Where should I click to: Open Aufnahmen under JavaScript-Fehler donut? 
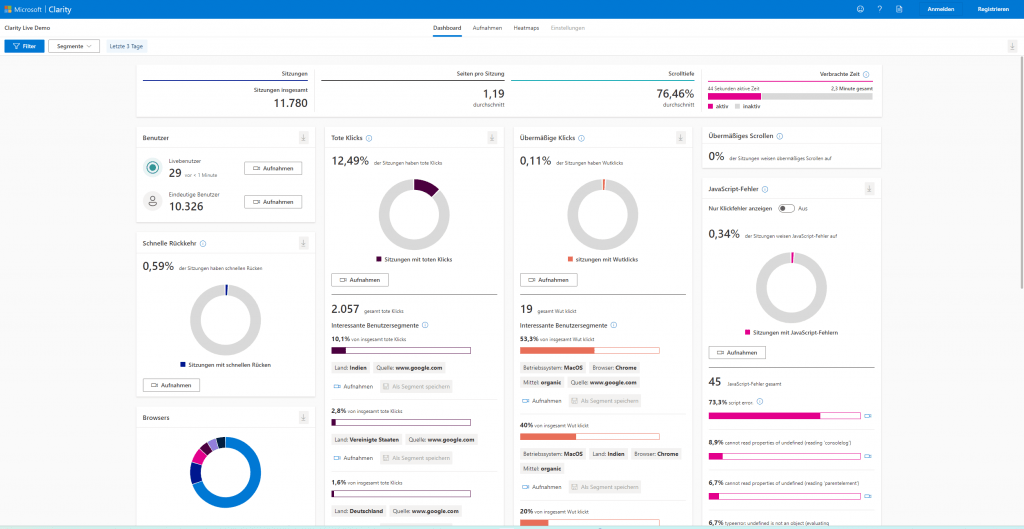(737, 353)
